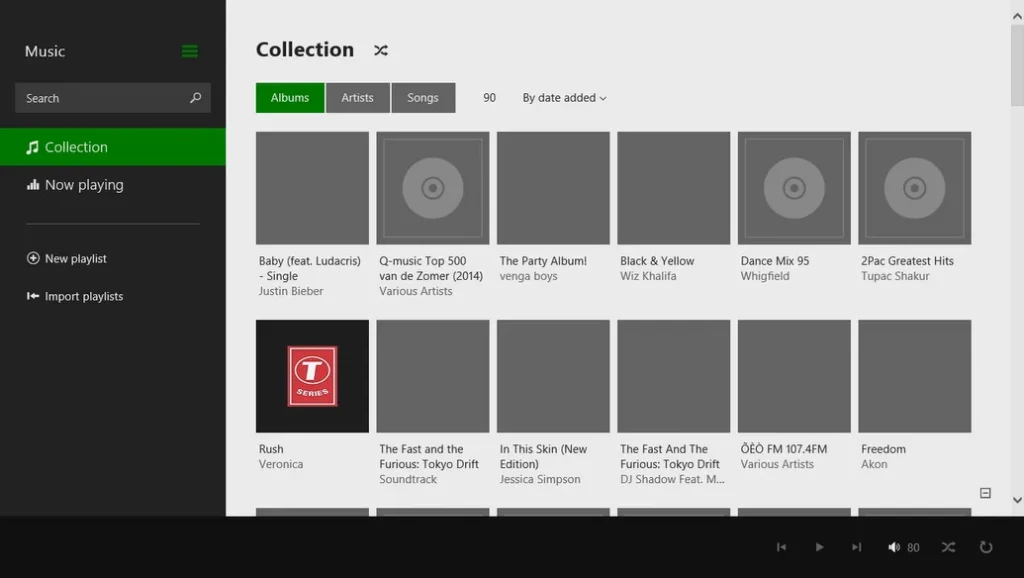Skip to next track
This screenshot has height=578, width=1024.
856,547
